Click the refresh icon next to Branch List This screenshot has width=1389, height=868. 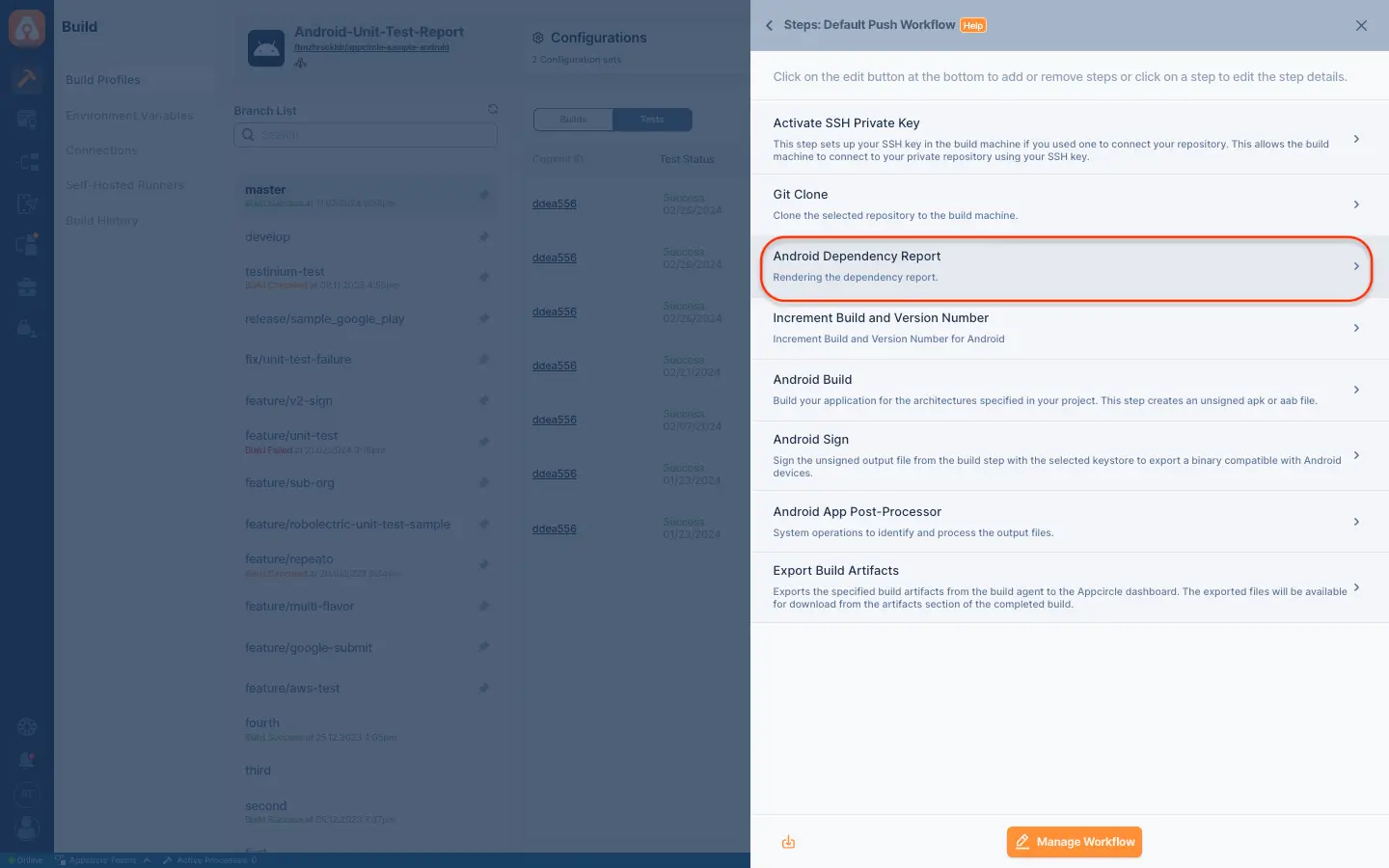click(x=493, y=110)
